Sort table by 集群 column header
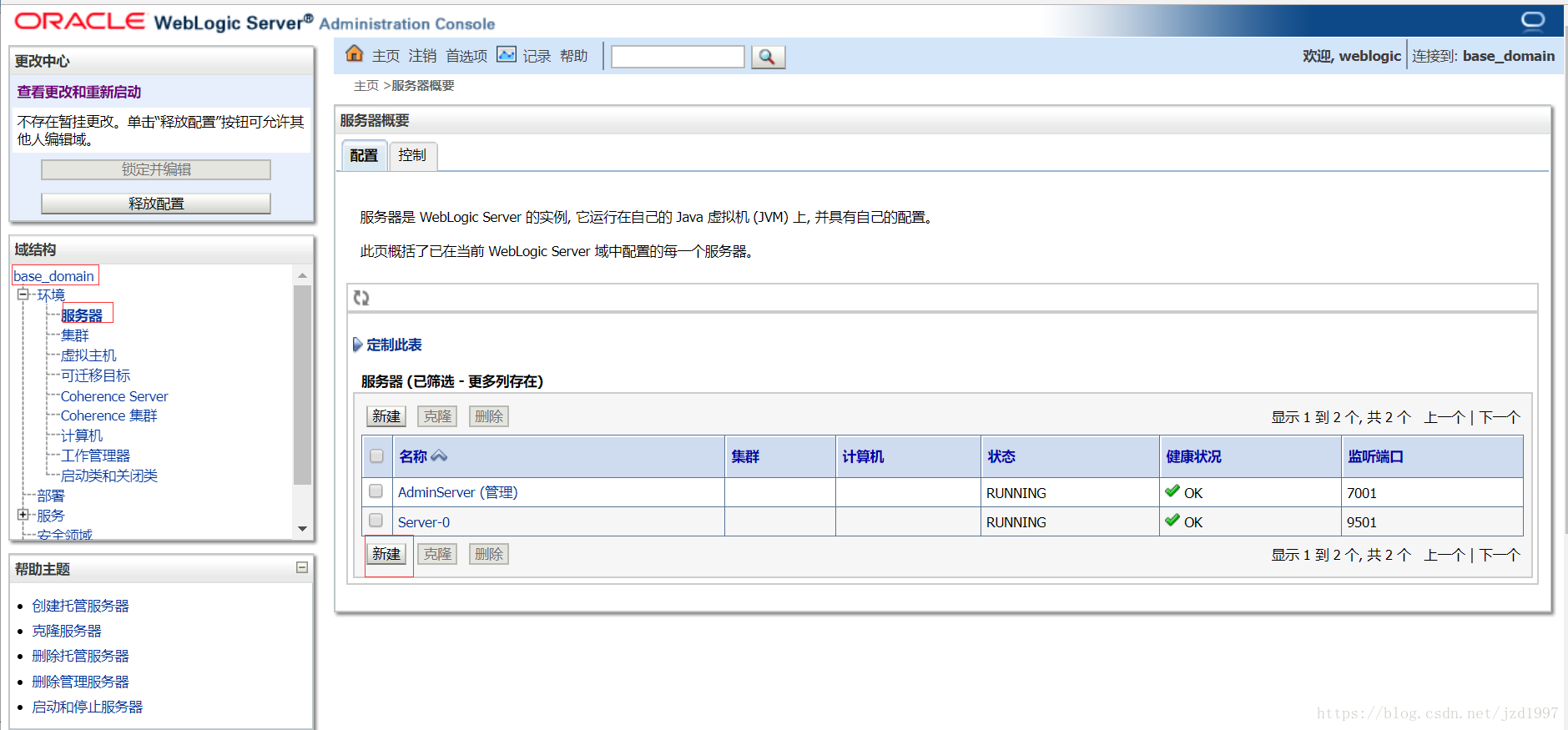The height and width of the screenshot is (730, 1568). coord(745,456)
